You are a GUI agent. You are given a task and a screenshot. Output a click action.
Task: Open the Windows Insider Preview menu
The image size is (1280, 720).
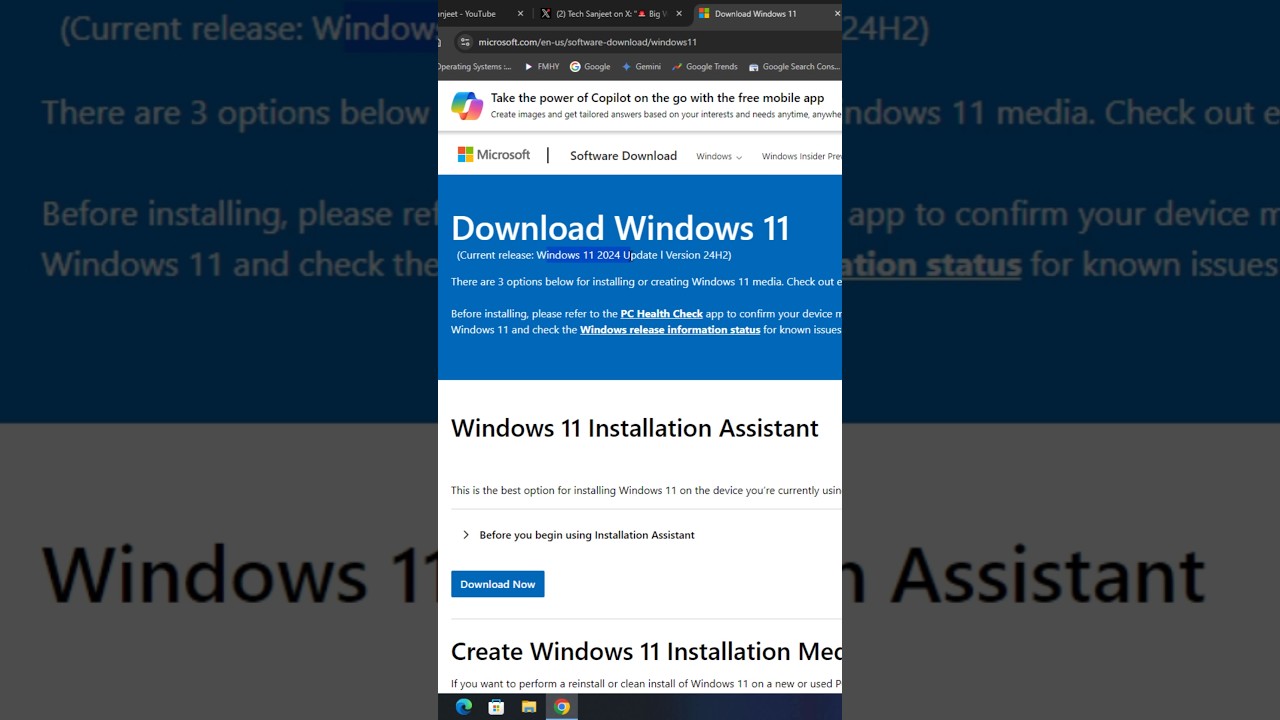click(x=801, y=156)
